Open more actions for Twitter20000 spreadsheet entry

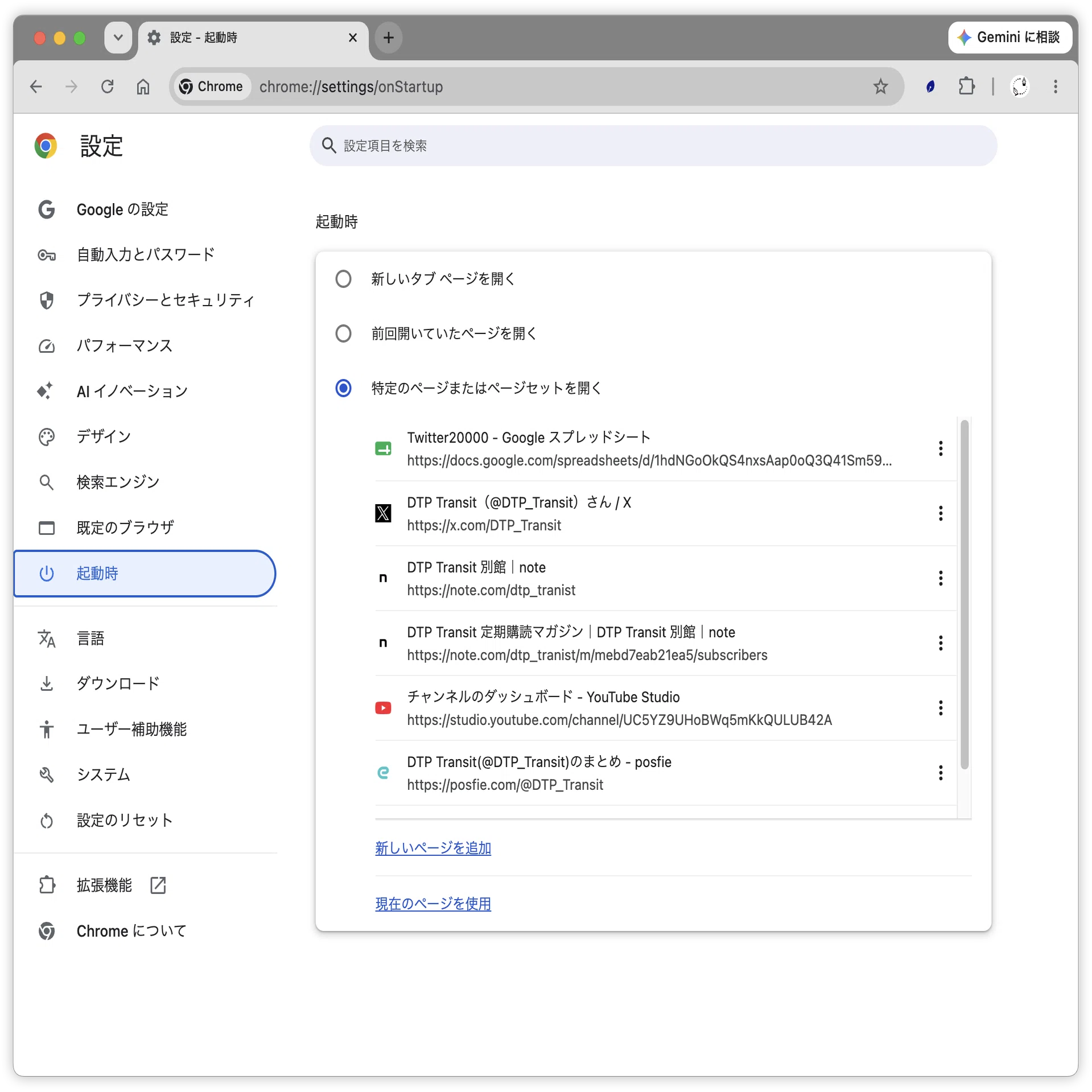(941, 448)
